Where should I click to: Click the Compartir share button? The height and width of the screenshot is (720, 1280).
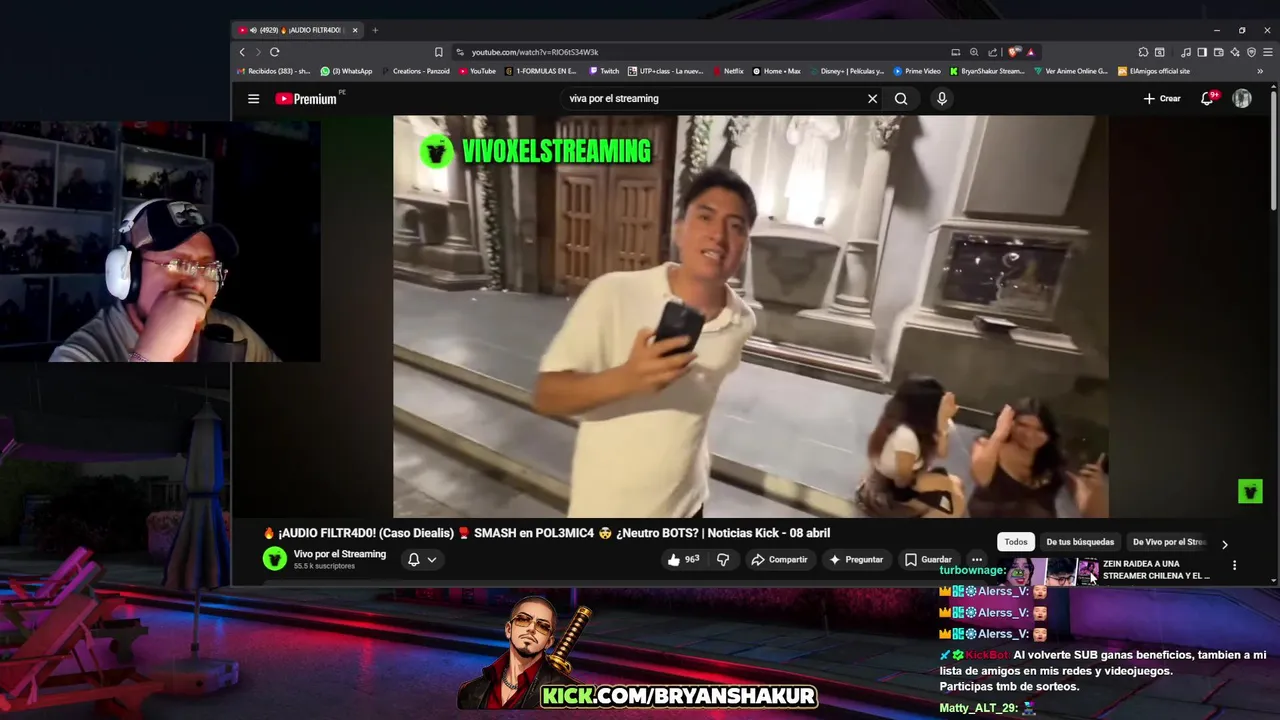(779, 560)
